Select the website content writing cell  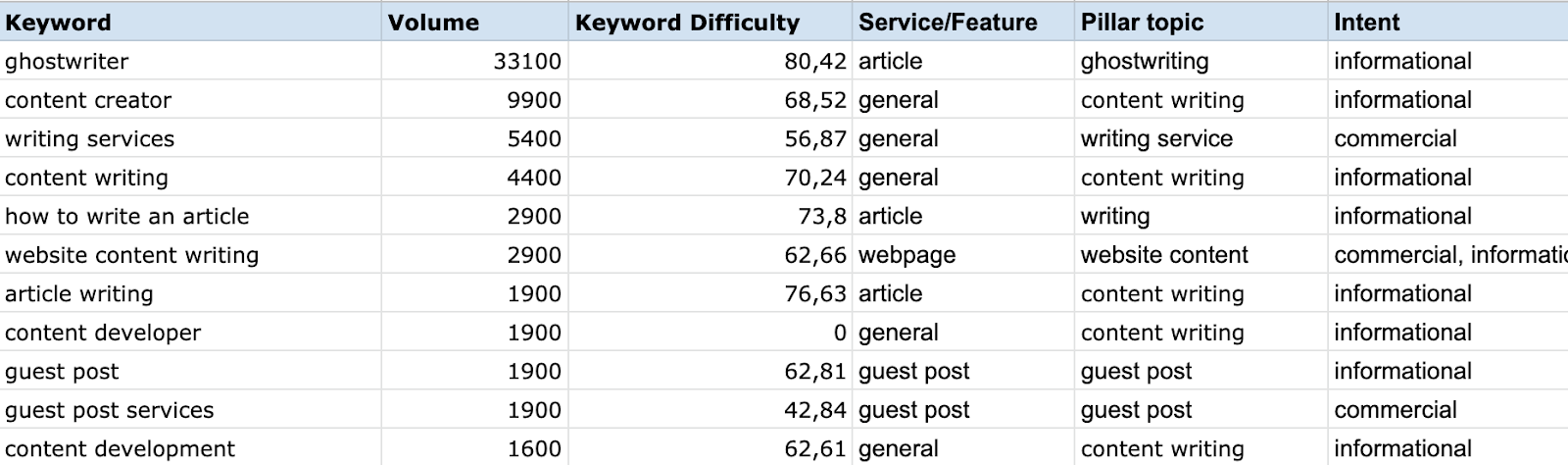tap(190, 255)
